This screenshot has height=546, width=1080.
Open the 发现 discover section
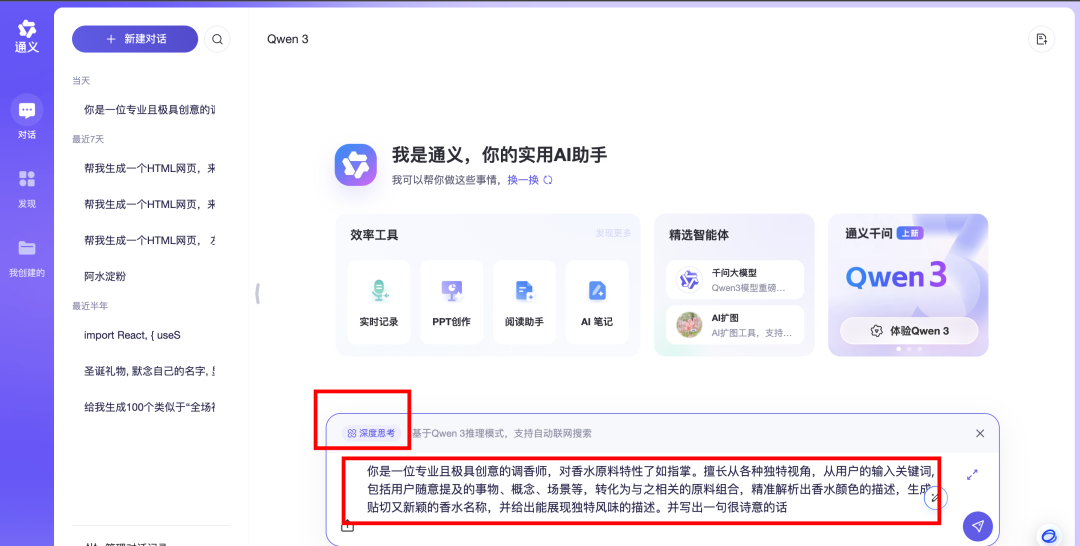27,187
